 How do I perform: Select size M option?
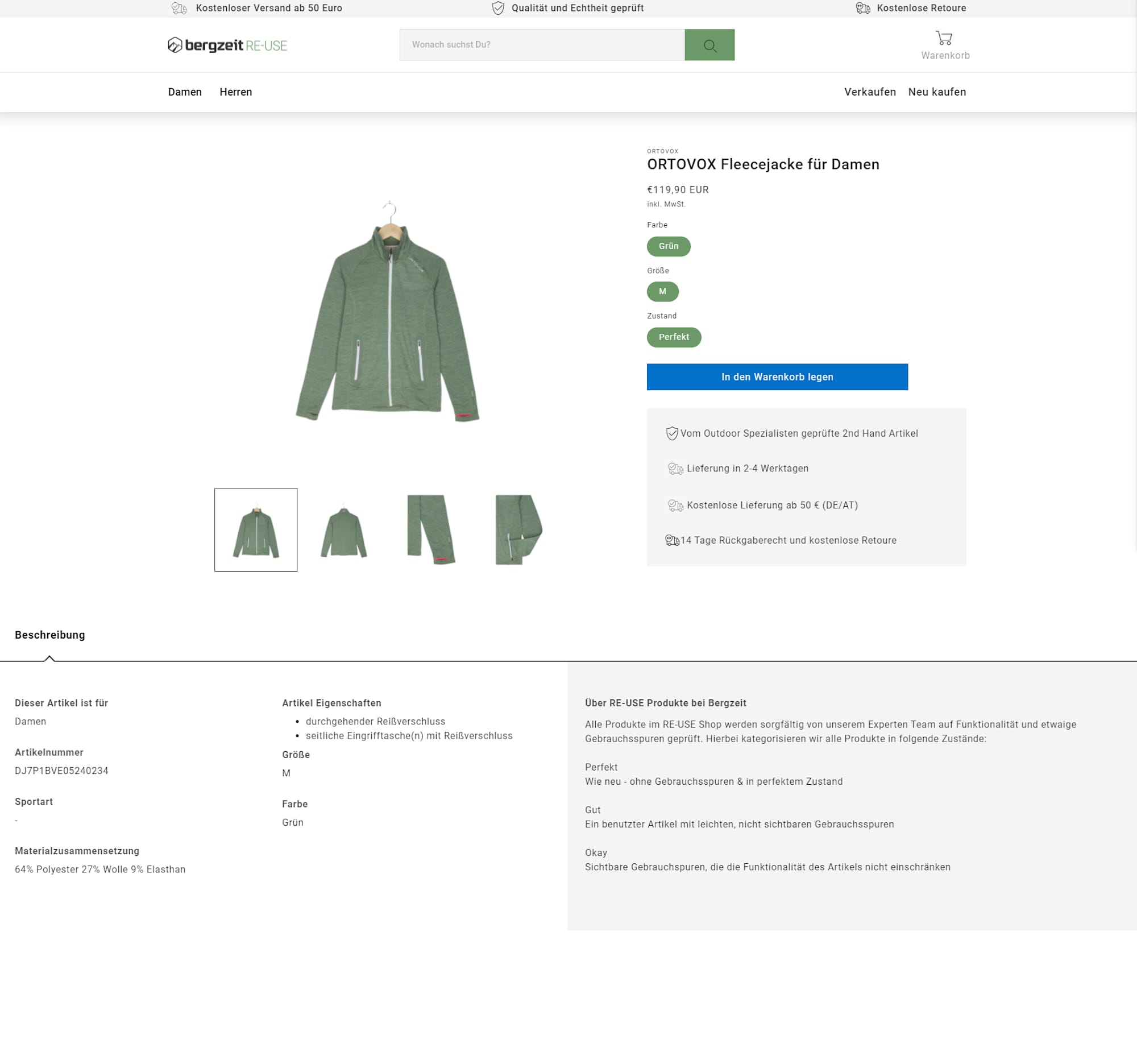tap(662, 292)
